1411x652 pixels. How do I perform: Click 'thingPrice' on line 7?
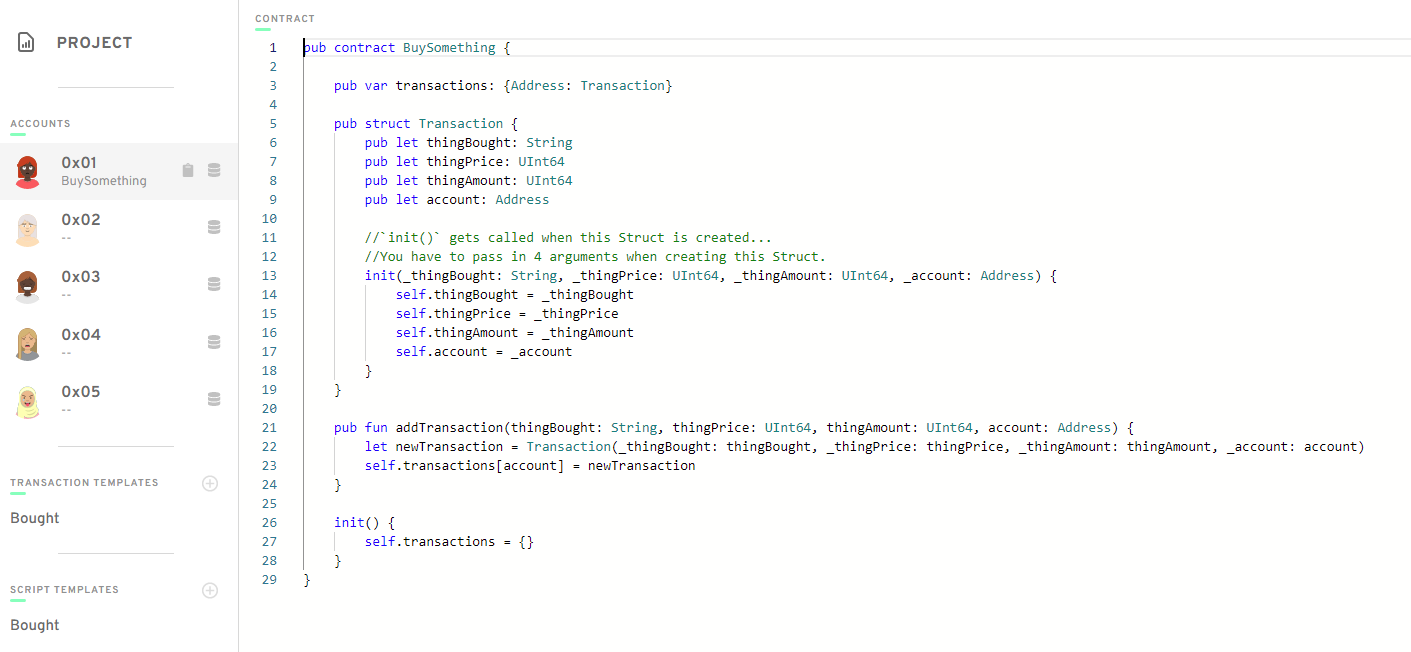coord(464,161)
